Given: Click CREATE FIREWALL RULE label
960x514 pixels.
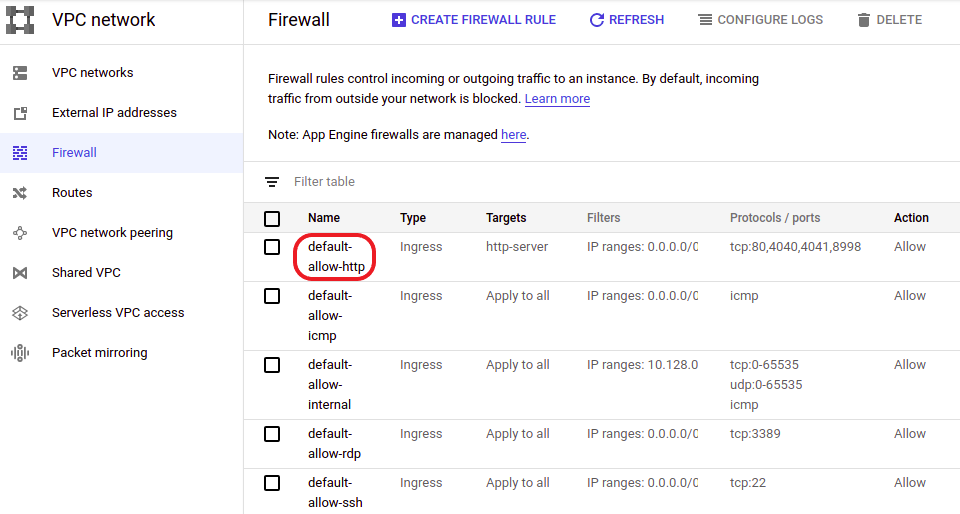Looking at the screenshot, I should point(484,20).
